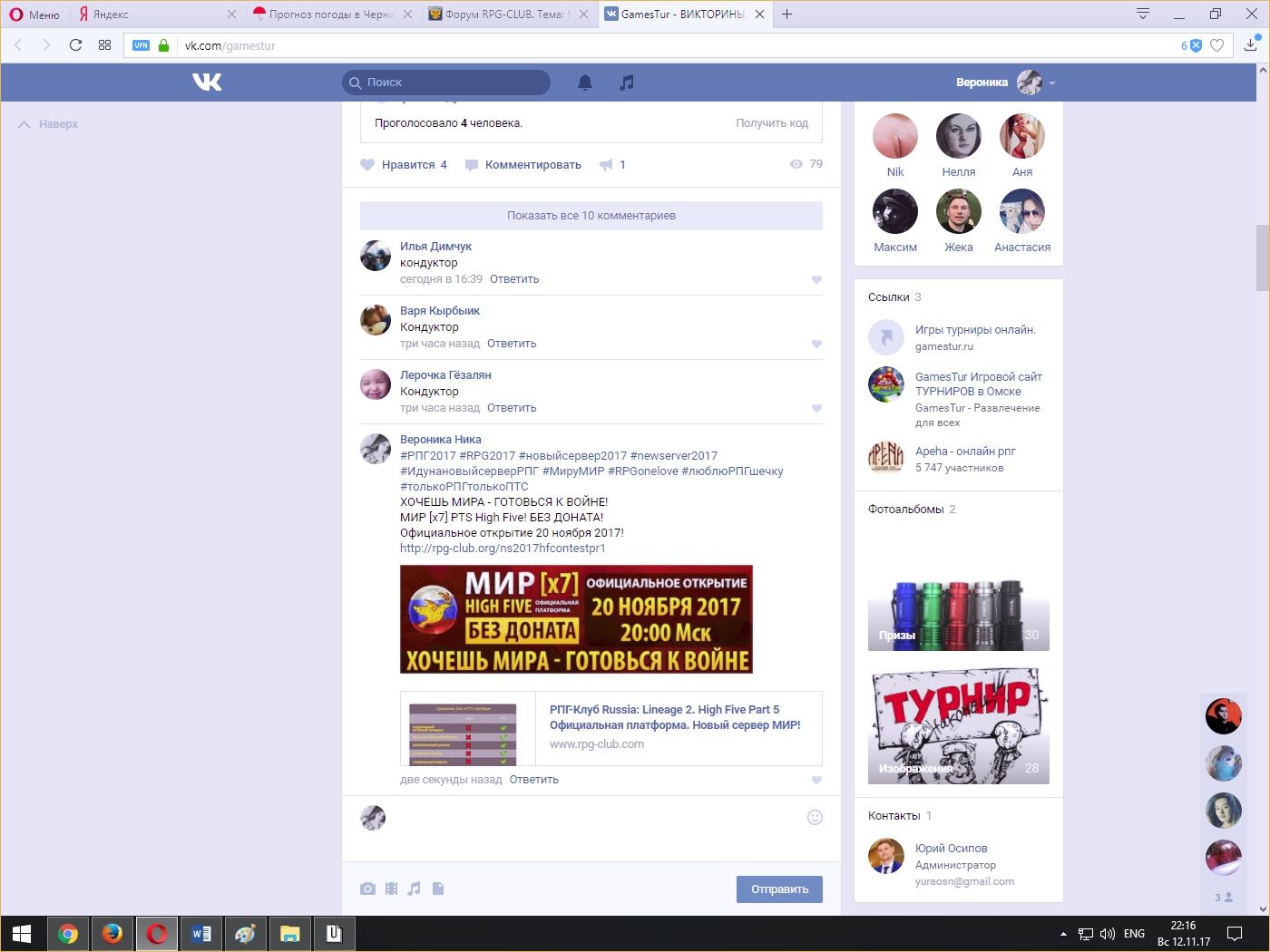Attach a photo with camera icon
Screen dimensions: 1270x952
[x=367, y=889]
